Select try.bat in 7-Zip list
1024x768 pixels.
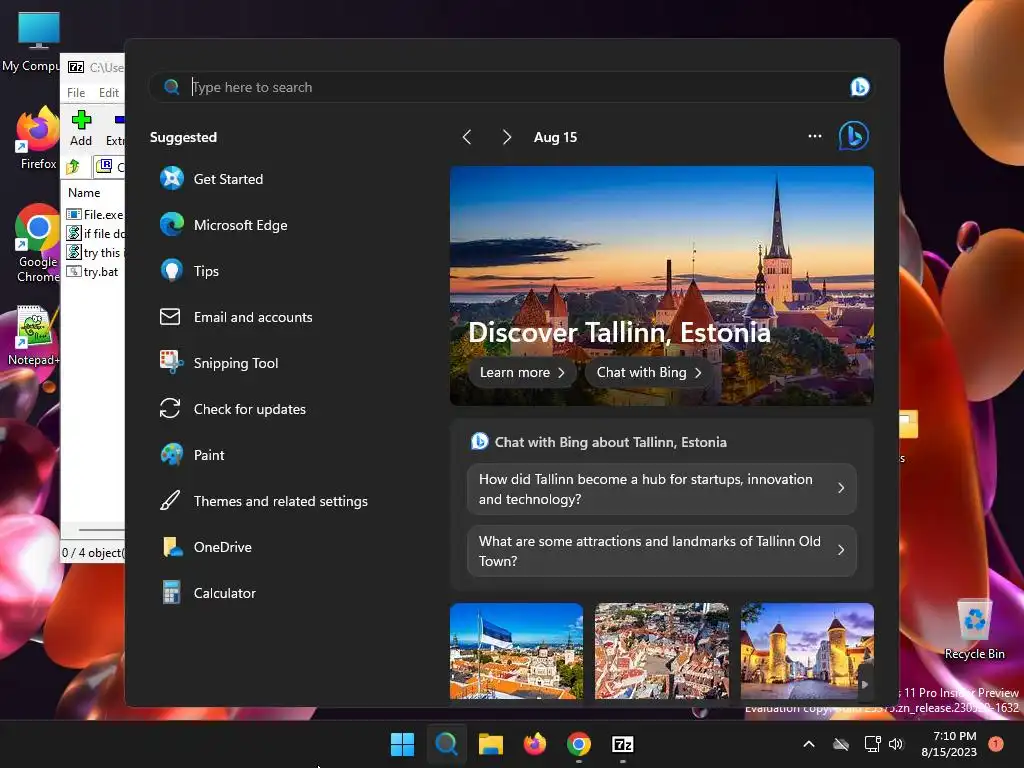coord(93,272)
